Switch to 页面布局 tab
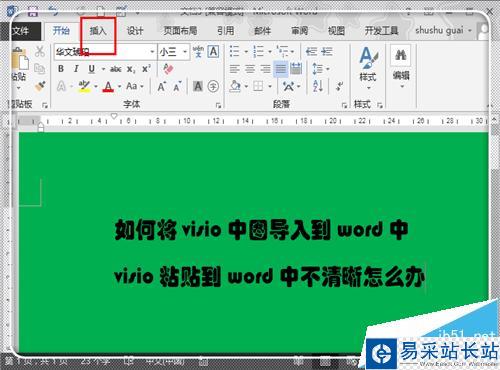 [x=180, y=31]
